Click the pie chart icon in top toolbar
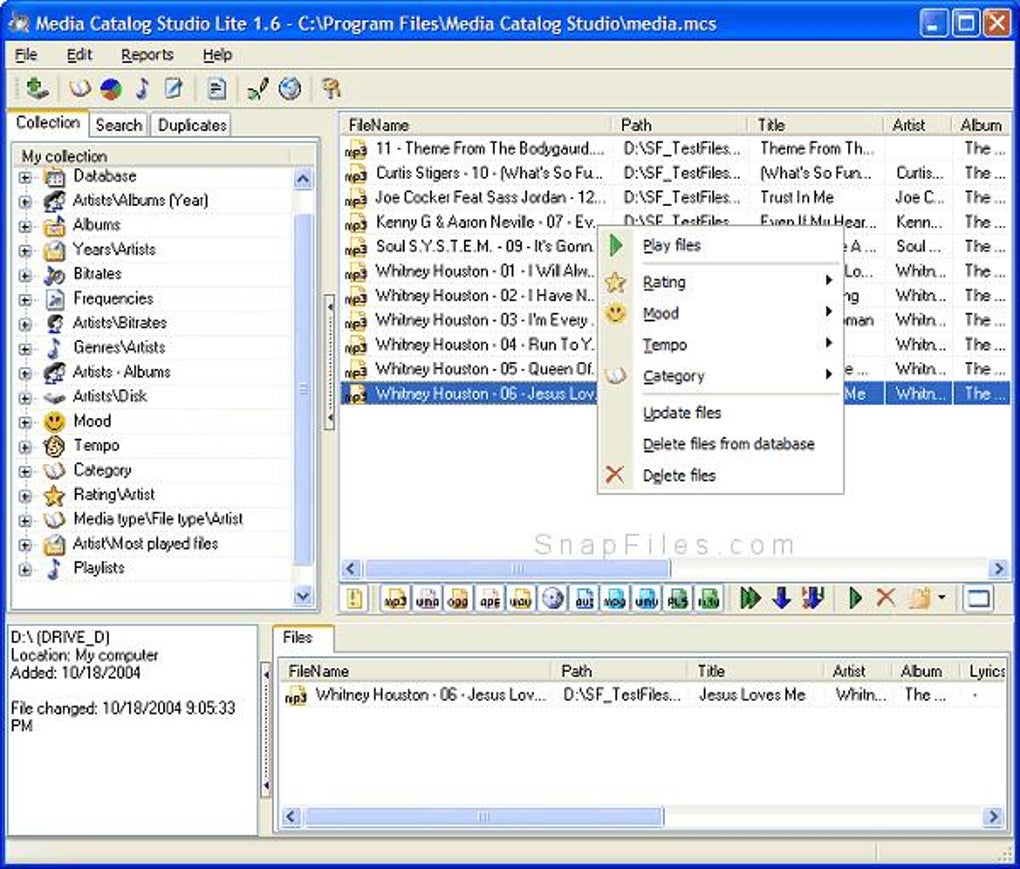 (111, 89)
